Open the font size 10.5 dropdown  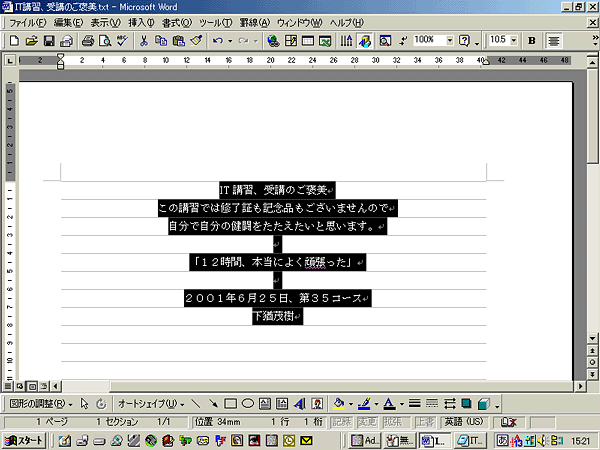[514, 41]
